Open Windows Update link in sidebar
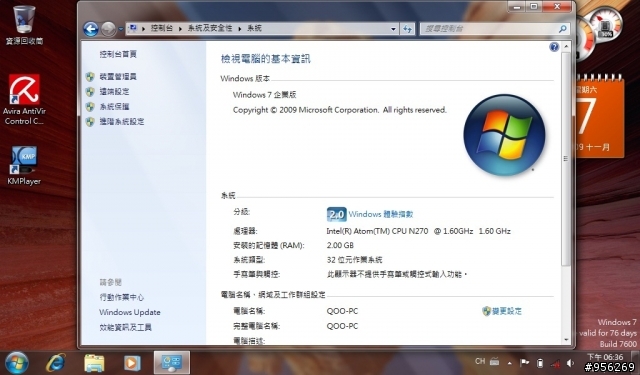Viewport: 640px width, 375px height. [x=130, y=312]
